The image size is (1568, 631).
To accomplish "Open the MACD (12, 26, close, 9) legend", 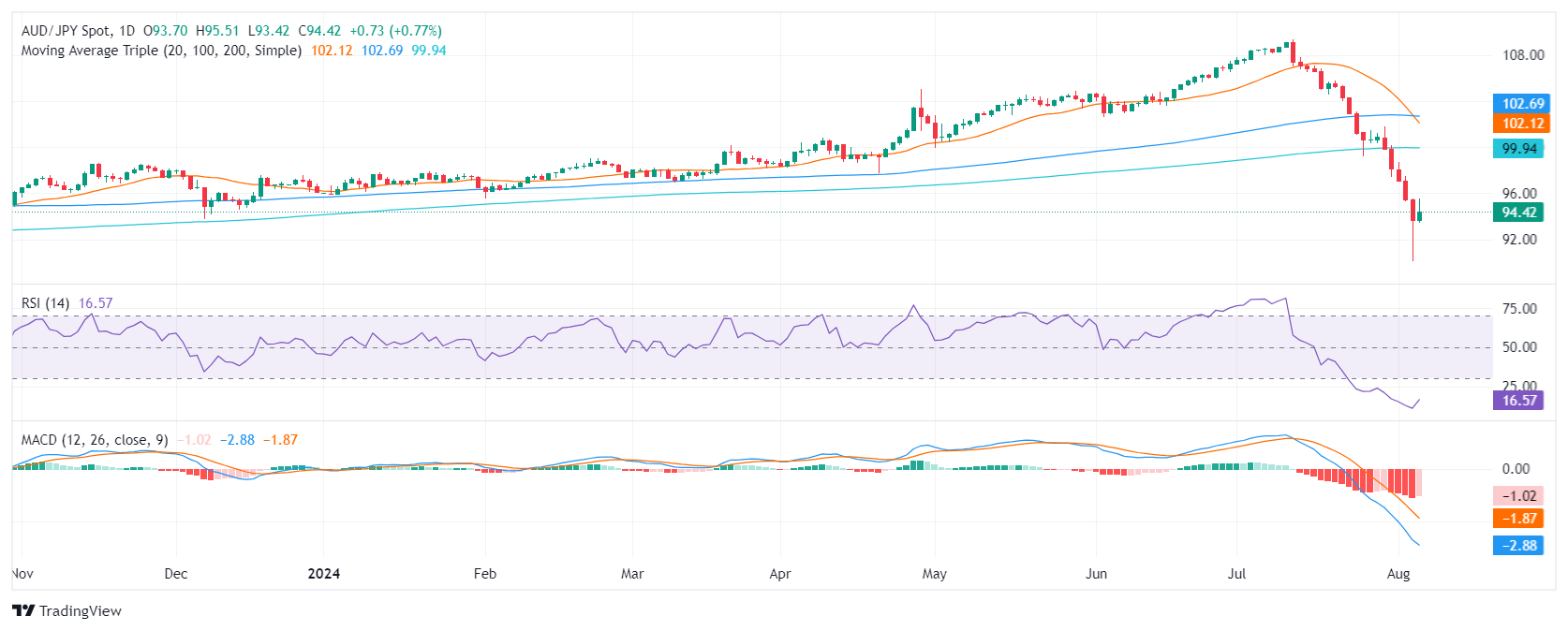I will 95,440.
